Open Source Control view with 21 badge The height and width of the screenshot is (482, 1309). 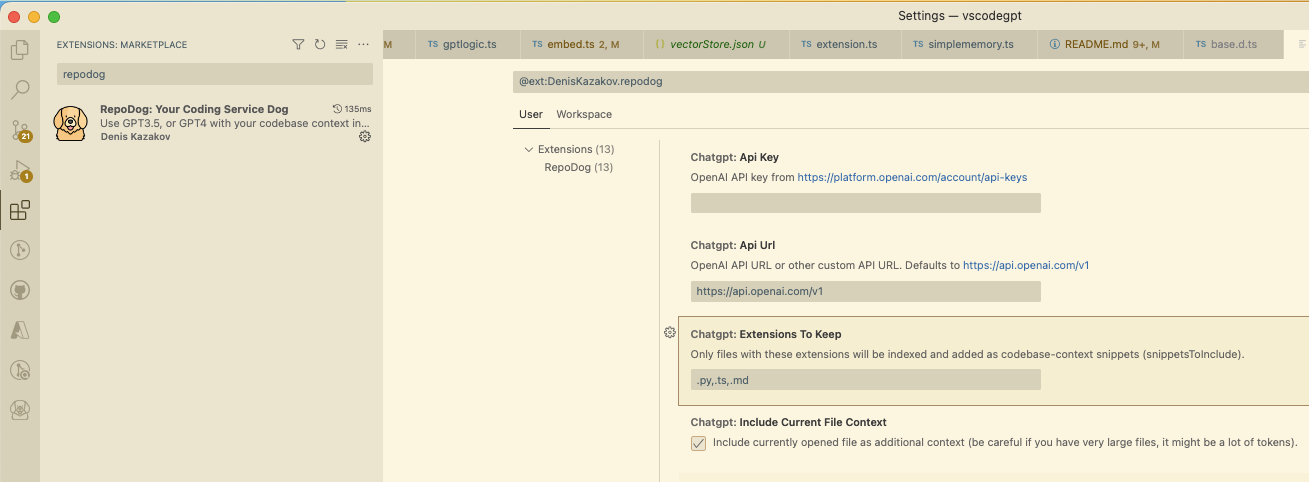point(19,130)
